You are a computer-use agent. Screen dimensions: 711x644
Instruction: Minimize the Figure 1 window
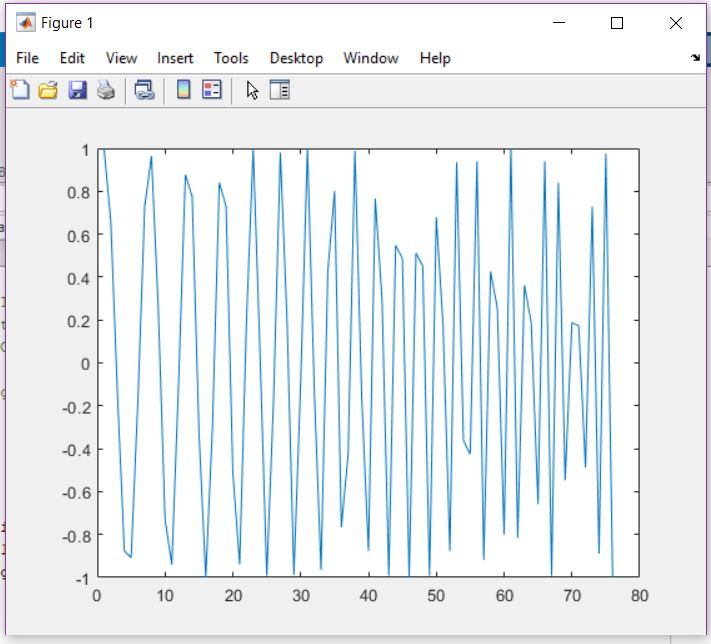pyautogui.click(x=559, y=23)
